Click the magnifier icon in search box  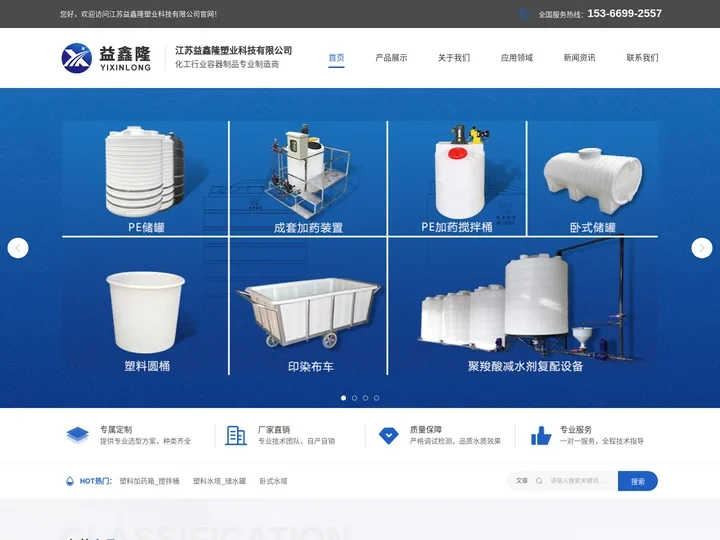click(539, 481)
